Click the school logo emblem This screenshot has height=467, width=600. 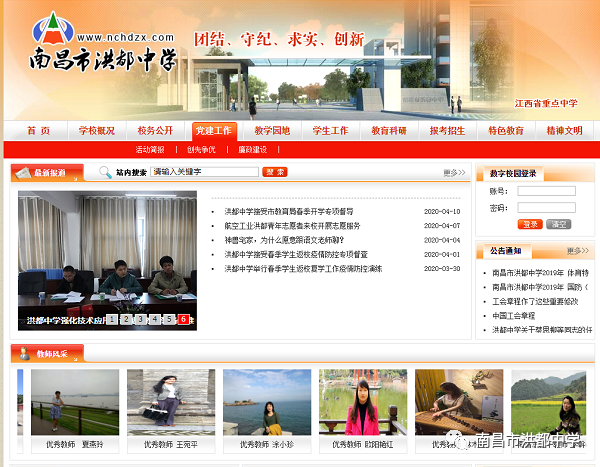53,28
